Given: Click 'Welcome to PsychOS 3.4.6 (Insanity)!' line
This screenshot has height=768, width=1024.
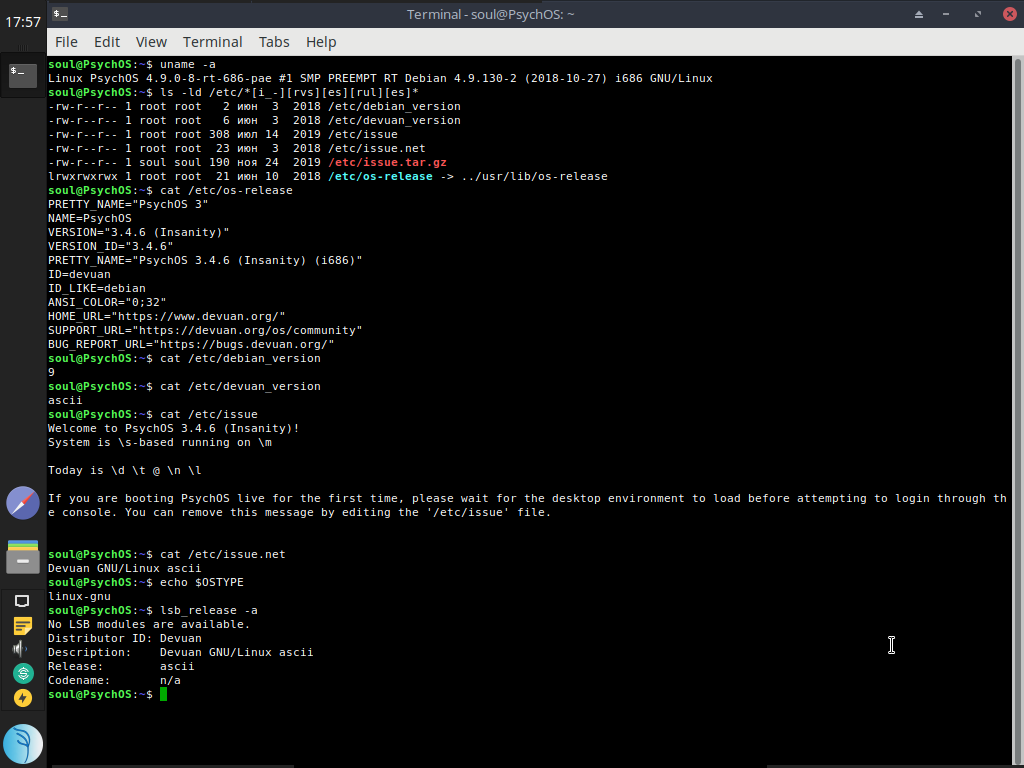Looking at the screenshot, I should pyautogui.click(x=174, y=428).
